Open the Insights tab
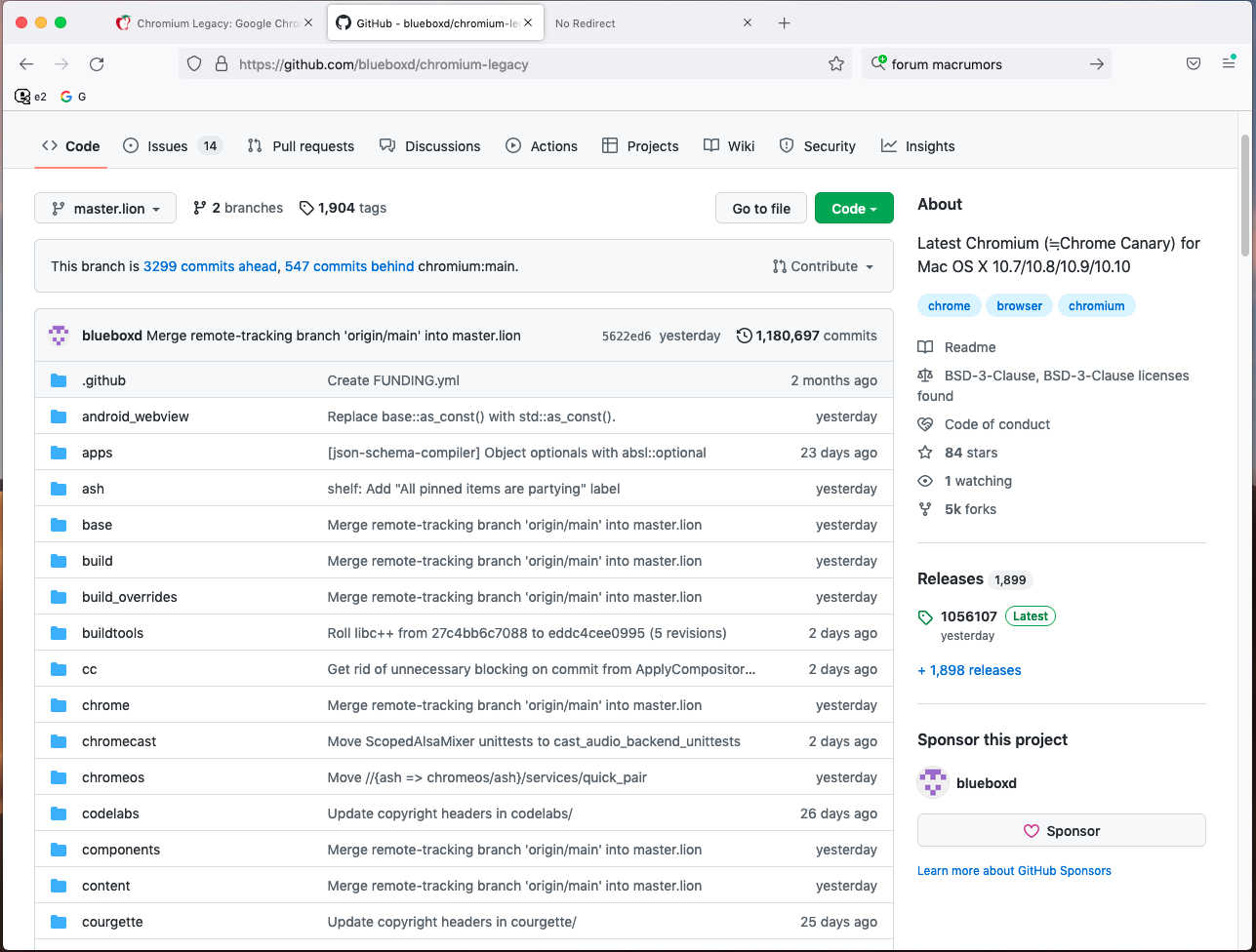The image size is (1256, 952). point(917,146)
